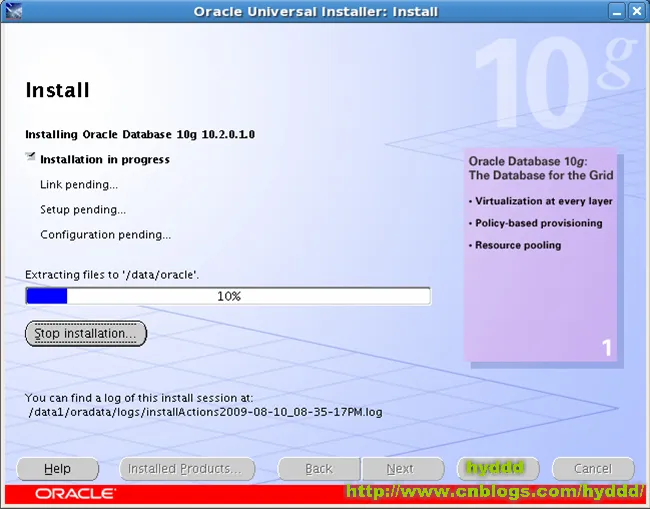Click the Stop installation button
The image size is (650, 509).
pos(86,333)
